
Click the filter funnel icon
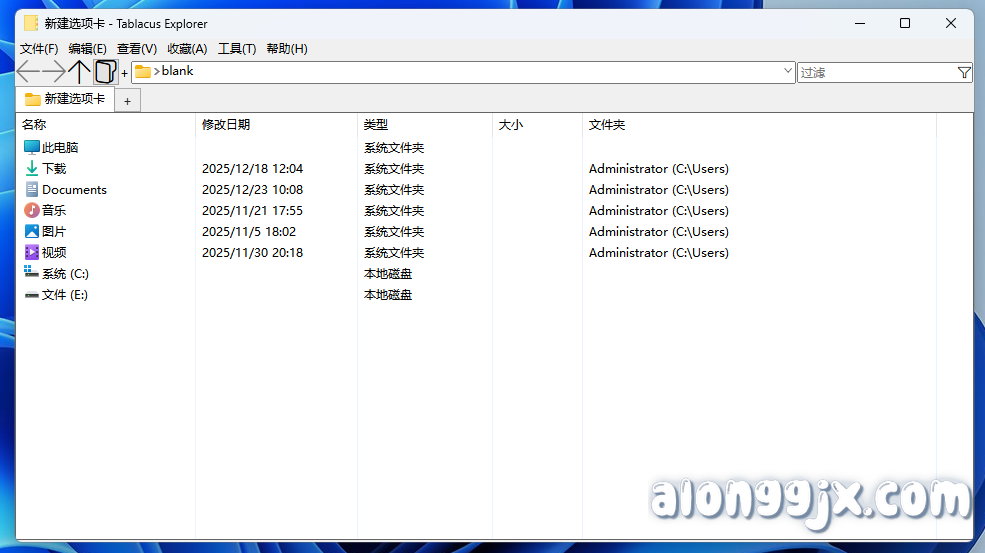pos(964,73)
